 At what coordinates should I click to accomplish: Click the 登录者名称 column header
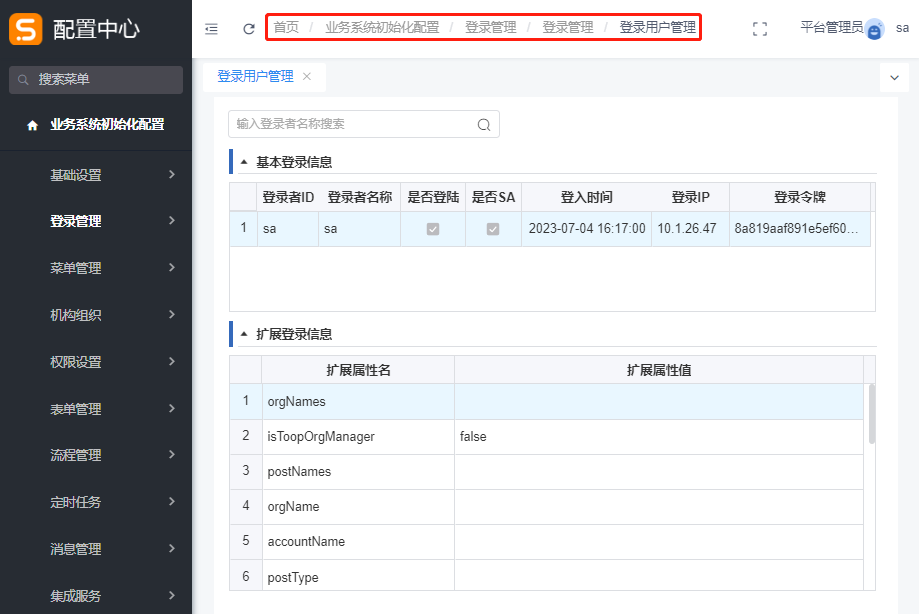(x=359, y=198)
